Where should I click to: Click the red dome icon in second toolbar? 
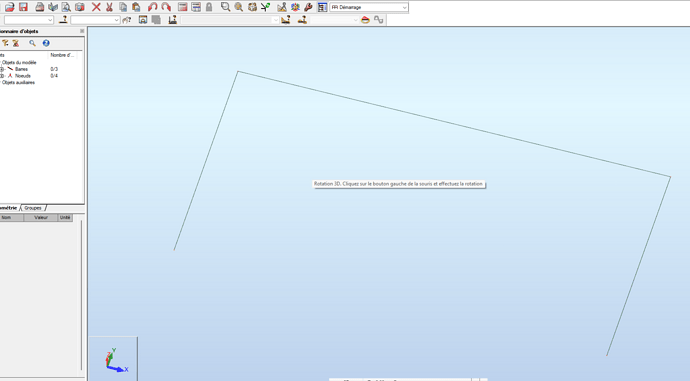pos(365,20)
